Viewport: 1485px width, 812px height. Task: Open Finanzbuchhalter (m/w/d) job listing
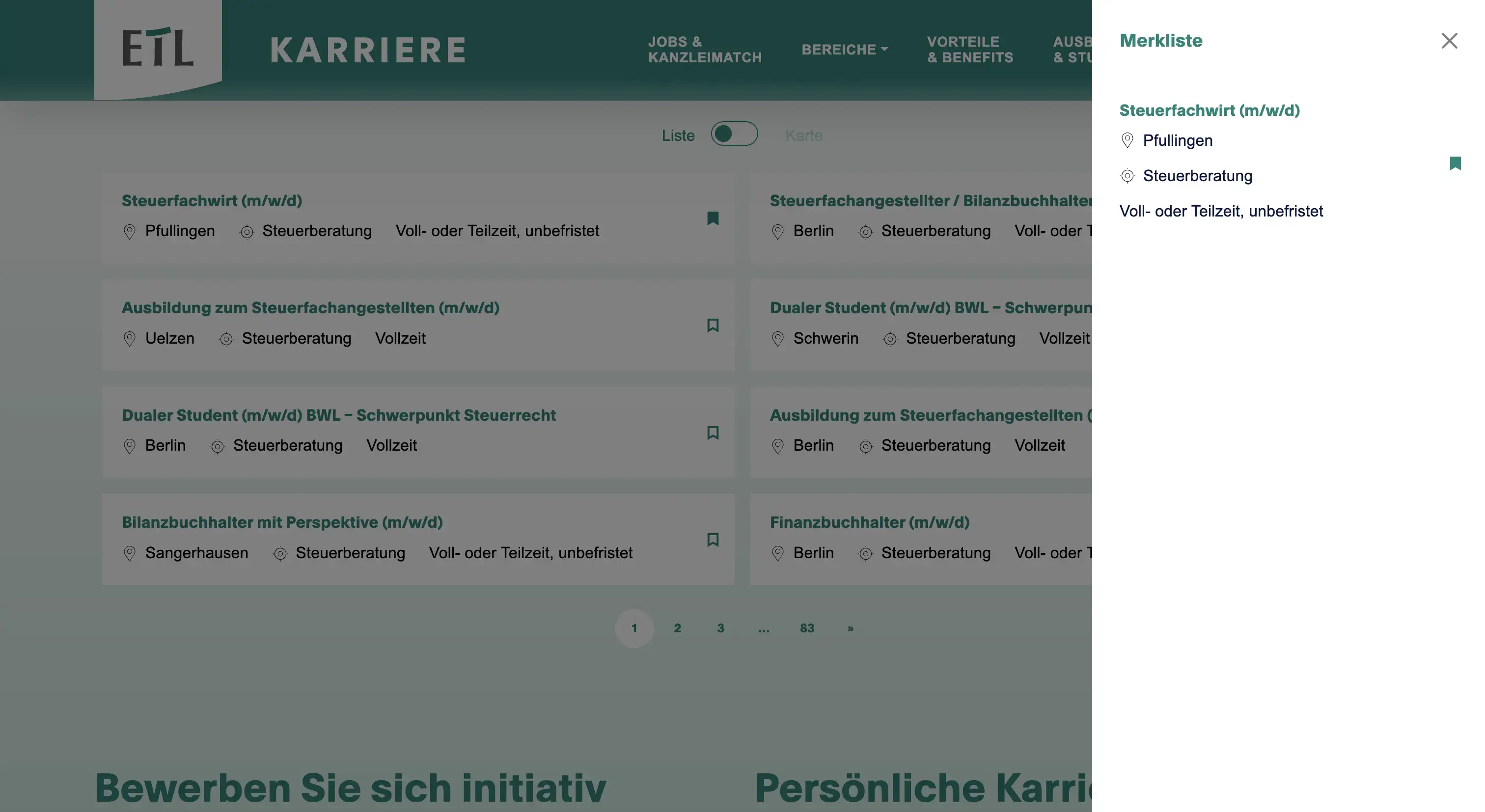pos(869,522)
